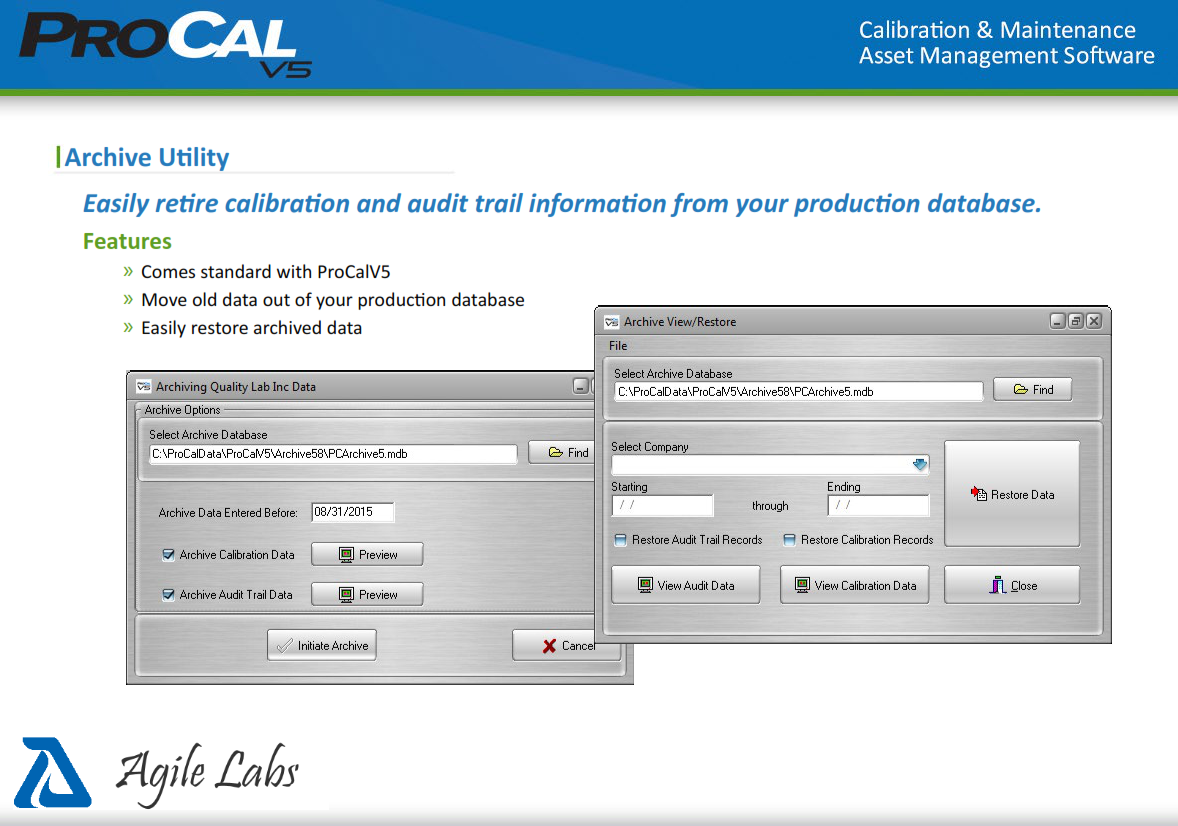
Task: Click the Starting date field
Action: tap(662, 505)
